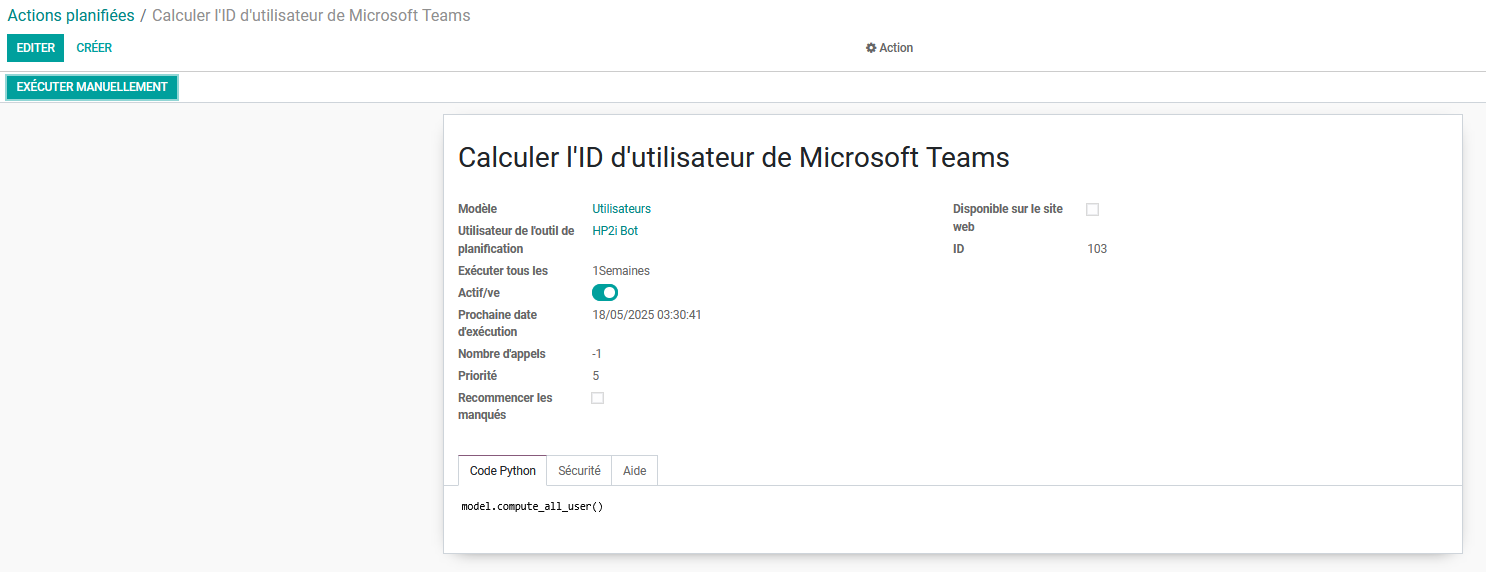Switch to the Code Python tab
1486x572 pixels.
(x=503, y=471)
